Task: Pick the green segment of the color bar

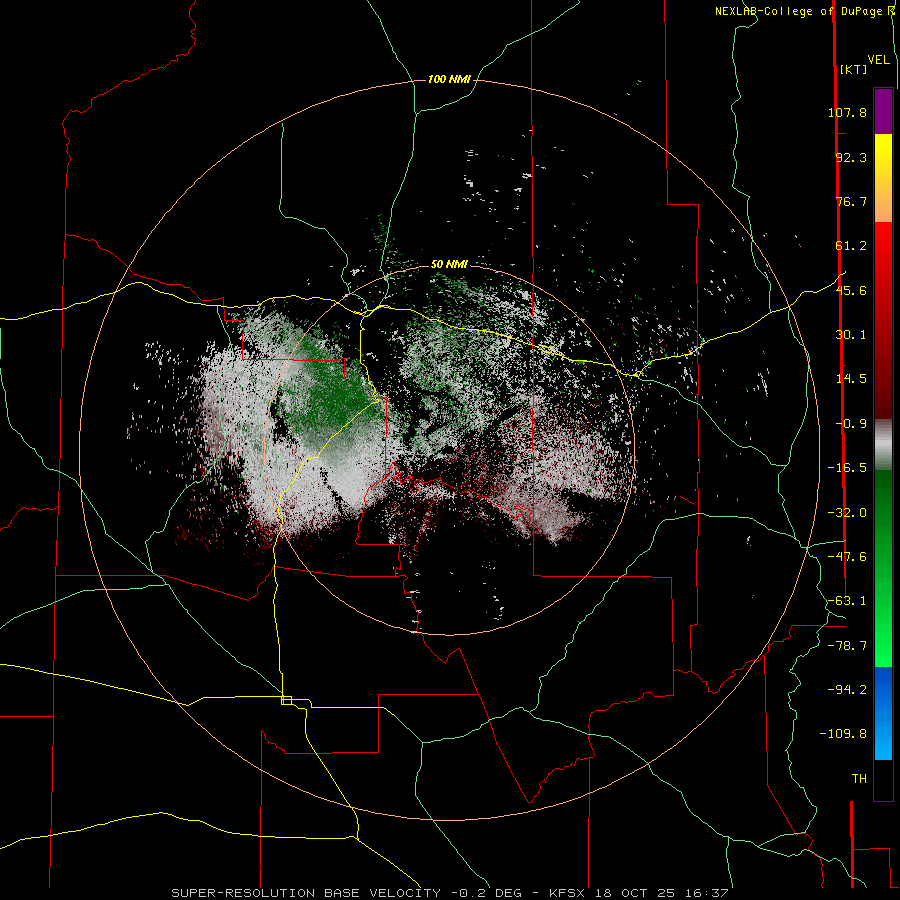Action: click(883, 568)
